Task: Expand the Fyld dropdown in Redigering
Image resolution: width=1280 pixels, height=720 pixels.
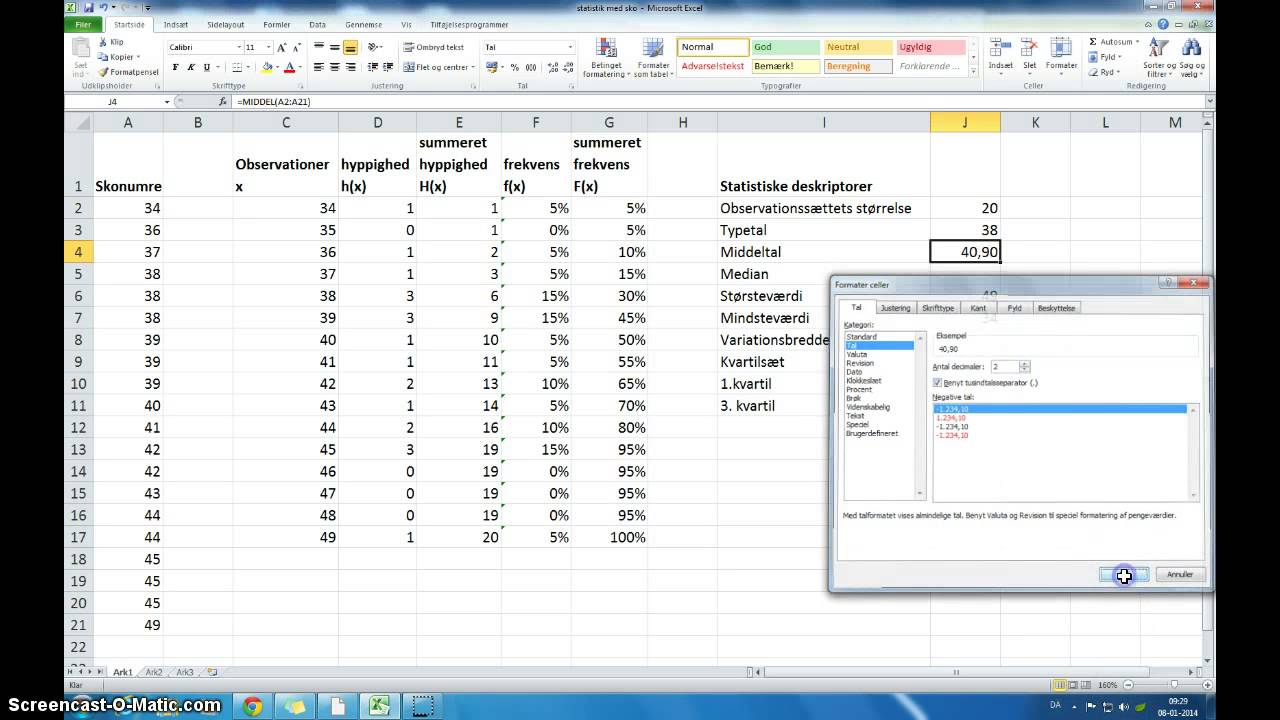Action: pyautogui.click(x=1121, y=57)
